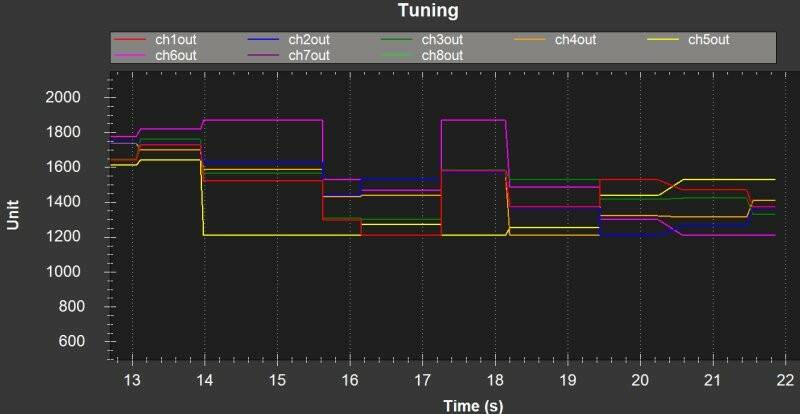
Task: Click the yellow ch5out legend line
Action: pos(663,39)
